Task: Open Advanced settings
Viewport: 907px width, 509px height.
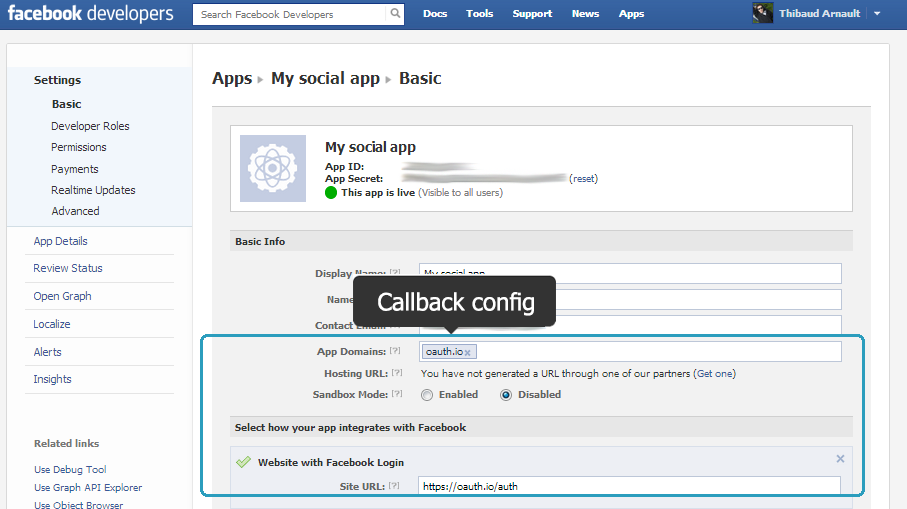Action: (x=75, y=211)
